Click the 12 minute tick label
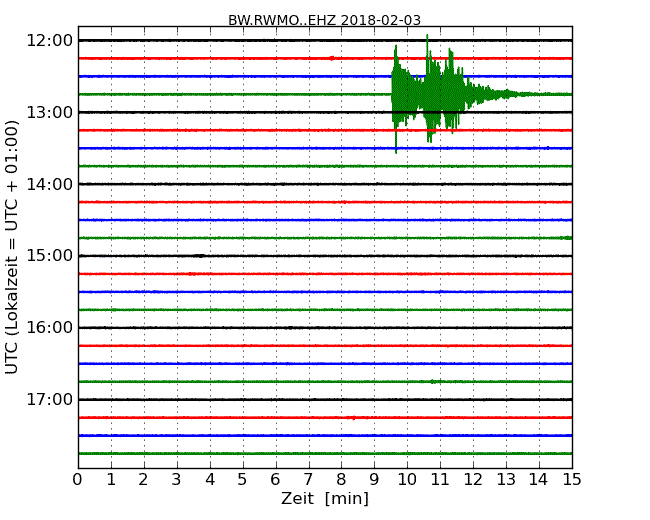650x520 pixels. pyautogui.click(x=473, y=480)
